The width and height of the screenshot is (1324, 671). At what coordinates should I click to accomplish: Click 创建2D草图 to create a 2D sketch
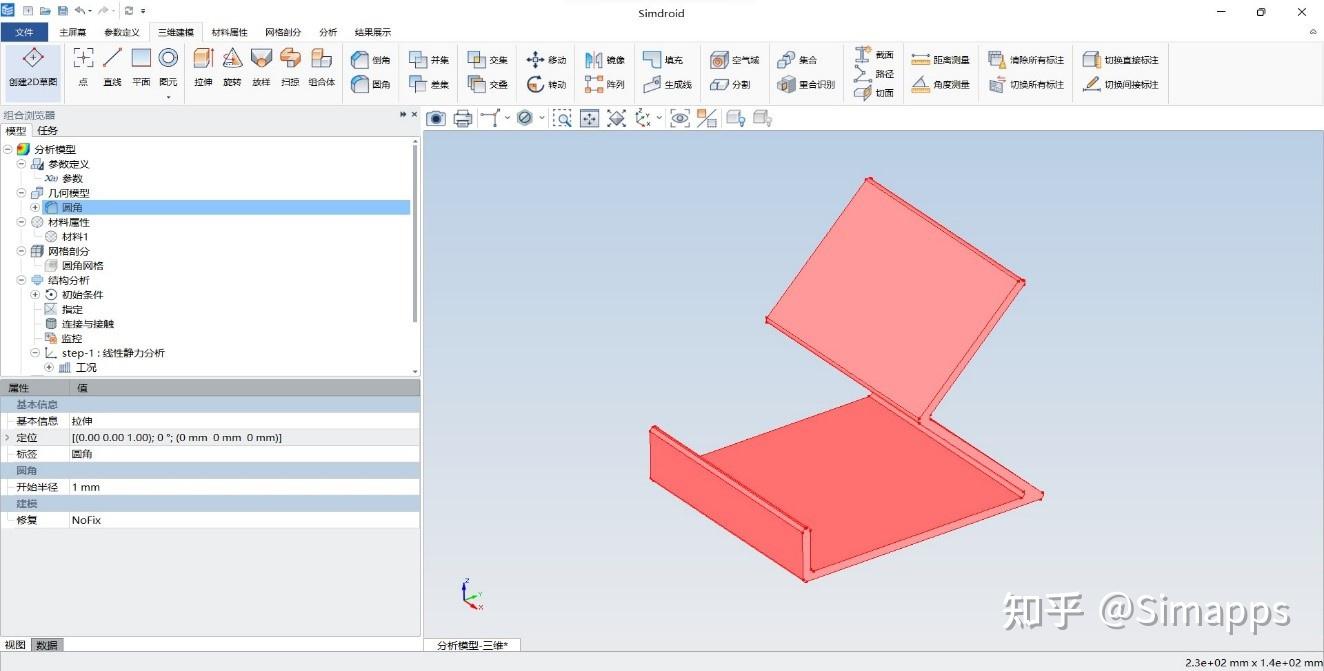point(32,70)
